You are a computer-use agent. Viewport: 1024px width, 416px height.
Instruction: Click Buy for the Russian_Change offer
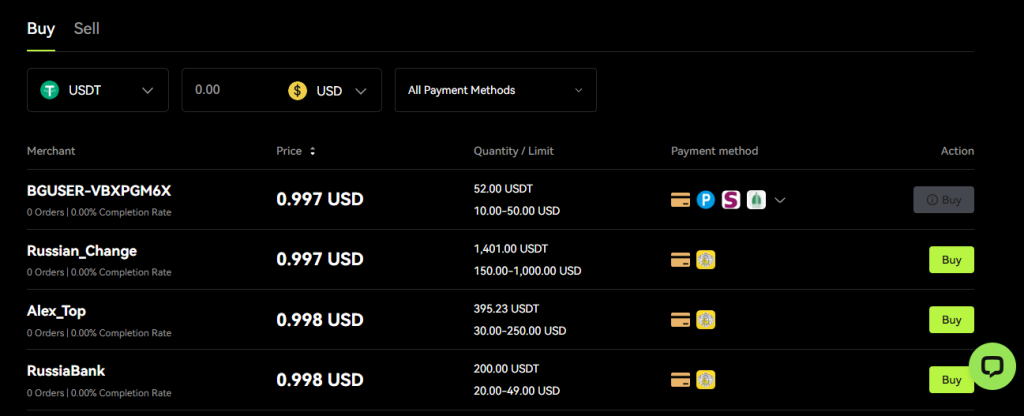coord(951,260)
